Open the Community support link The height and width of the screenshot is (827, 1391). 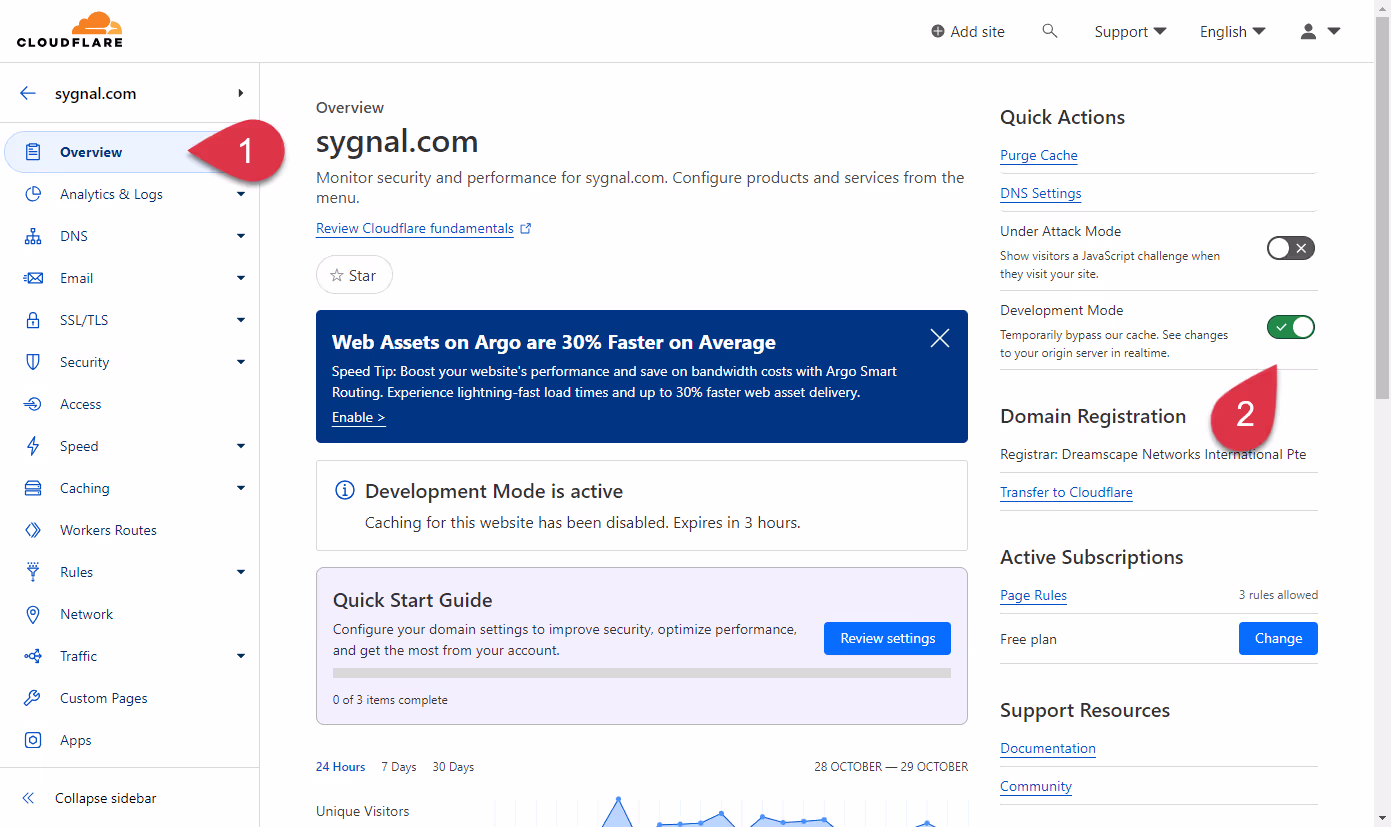click(1035, 786)
